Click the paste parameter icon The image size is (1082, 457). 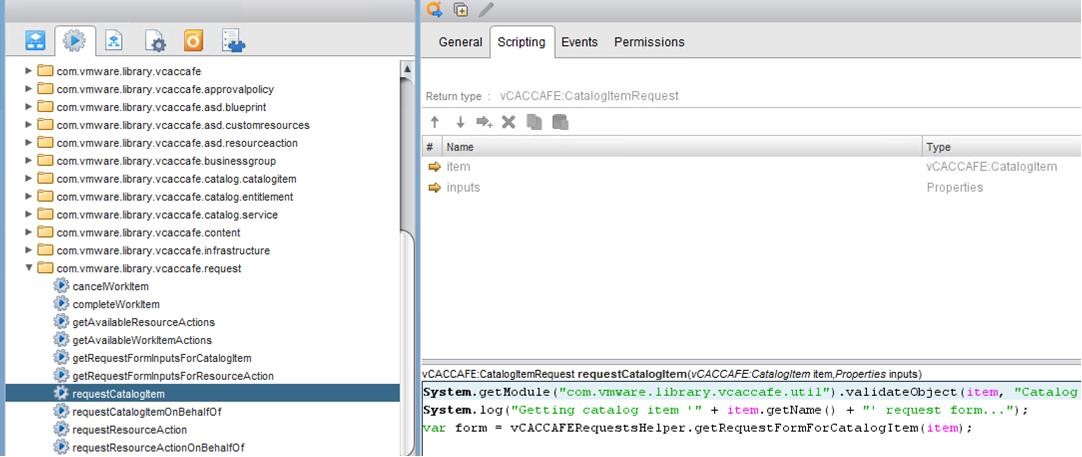(x=560, y=122)
